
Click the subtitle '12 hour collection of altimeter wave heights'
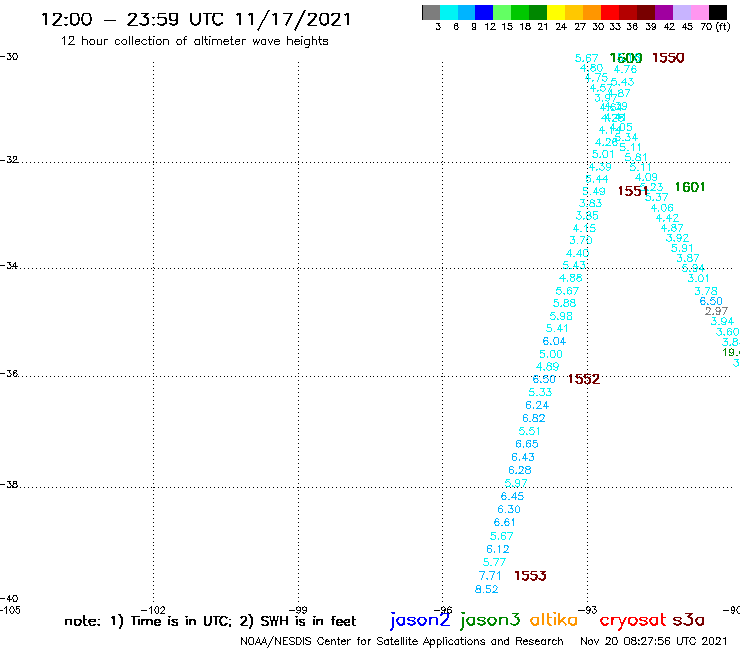click(x=194, y=41)
